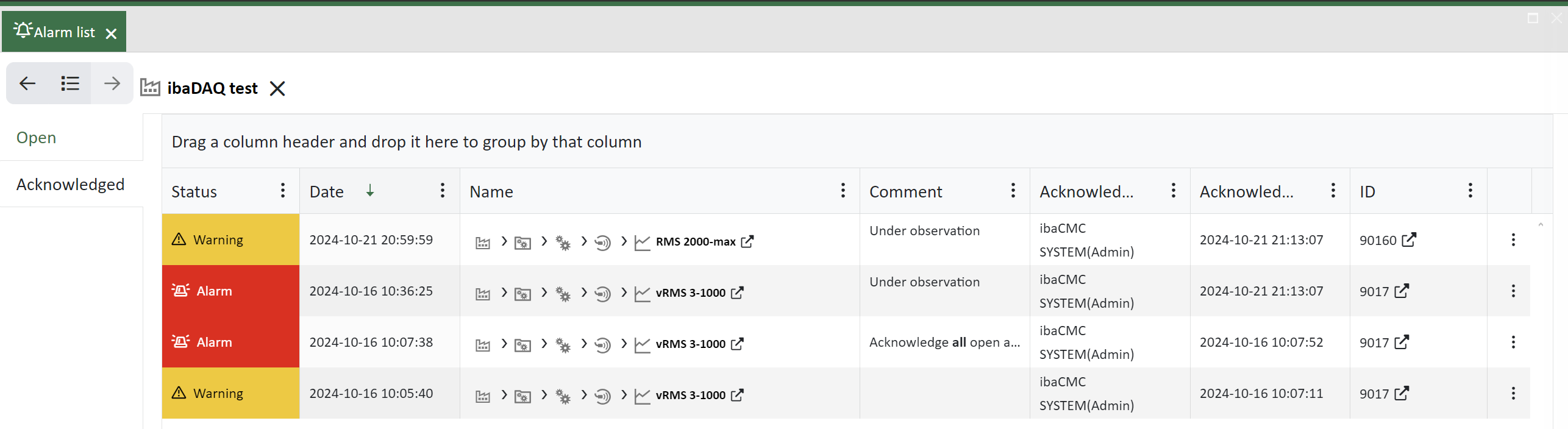Close the Alarm list tab

[111, 34]
